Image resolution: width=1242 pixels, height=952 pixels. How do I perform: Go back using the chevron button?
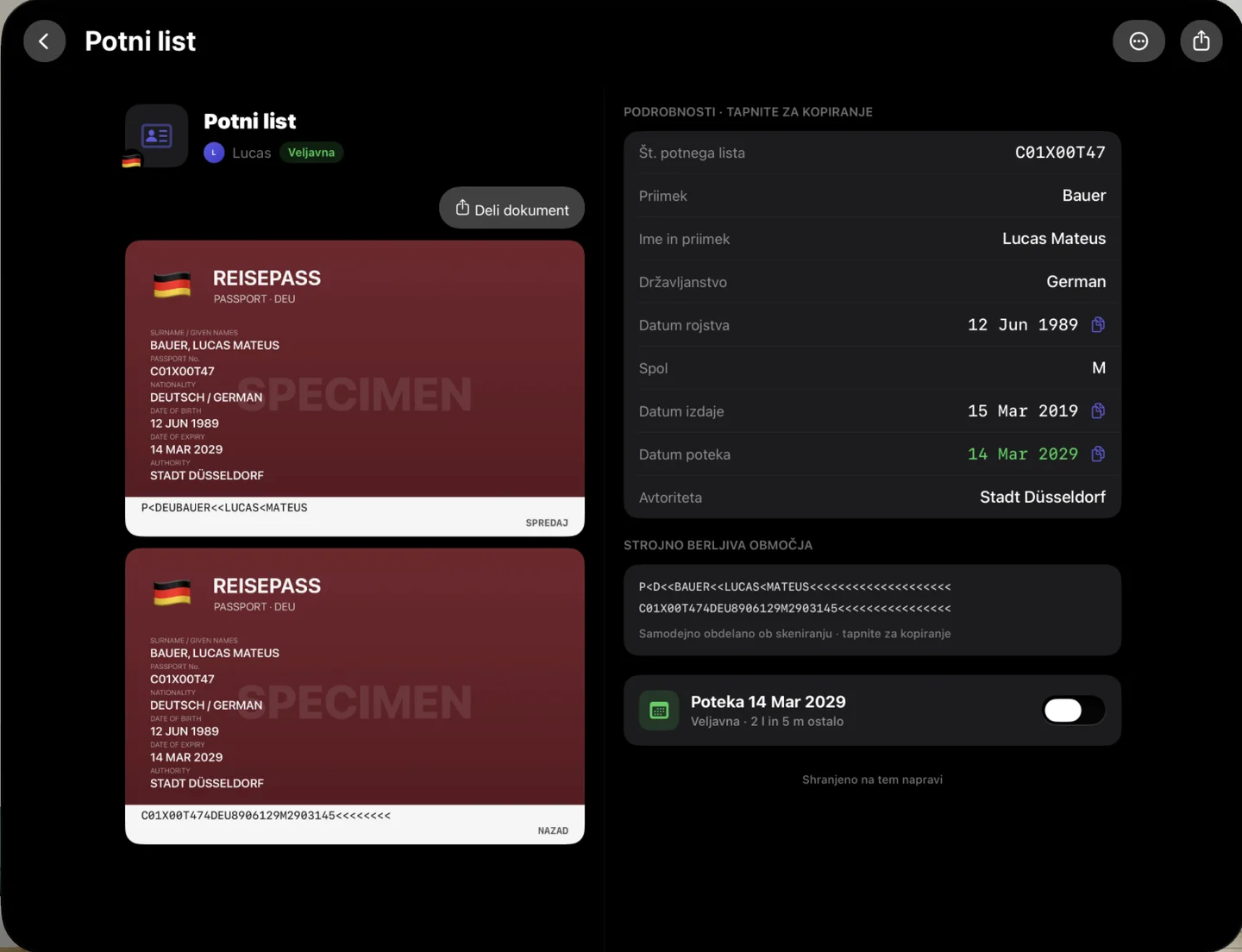[x=44, y=41]
